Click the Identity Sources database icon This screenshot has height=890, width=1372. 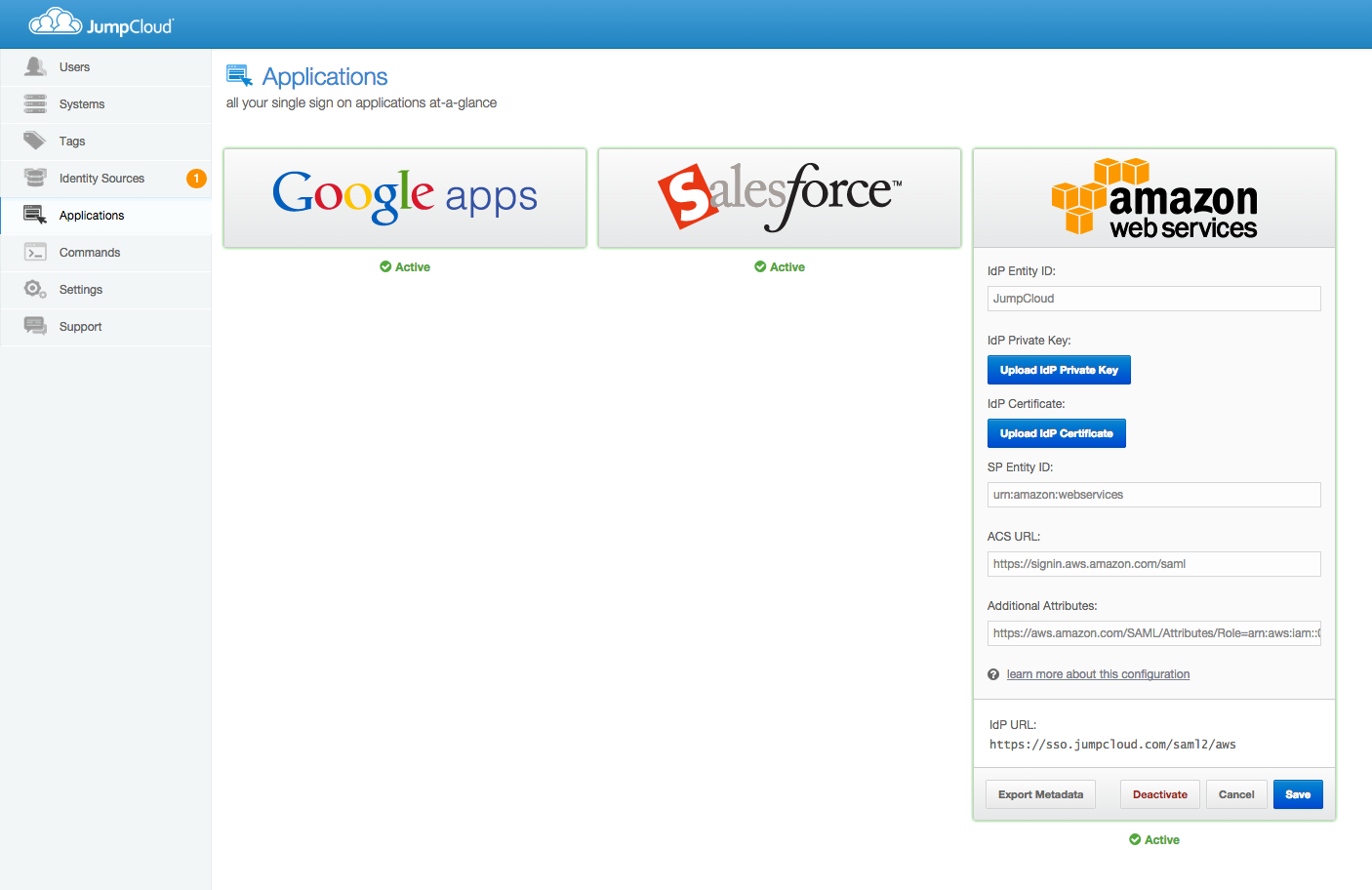(35, 178)
